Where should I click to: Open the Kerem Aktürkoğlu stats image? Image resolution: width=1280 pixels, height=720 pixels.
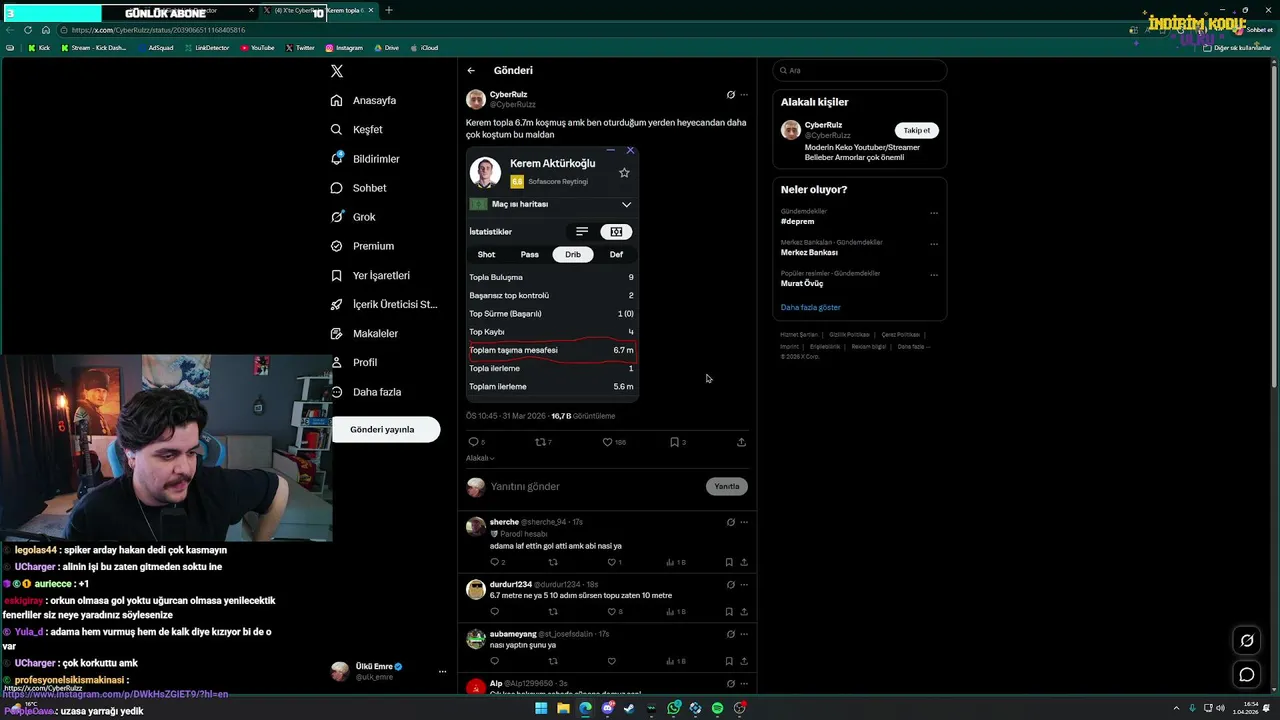click(x=552, y=274)
